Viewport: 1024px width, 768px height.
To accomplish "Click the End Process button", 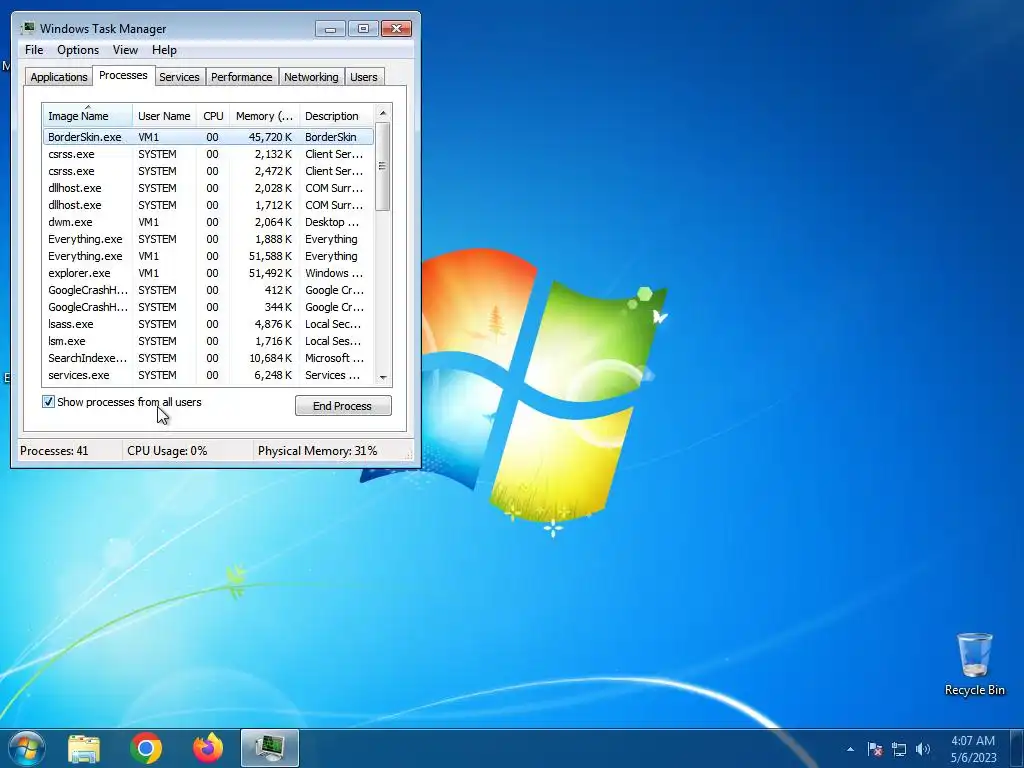I will 343,406.
